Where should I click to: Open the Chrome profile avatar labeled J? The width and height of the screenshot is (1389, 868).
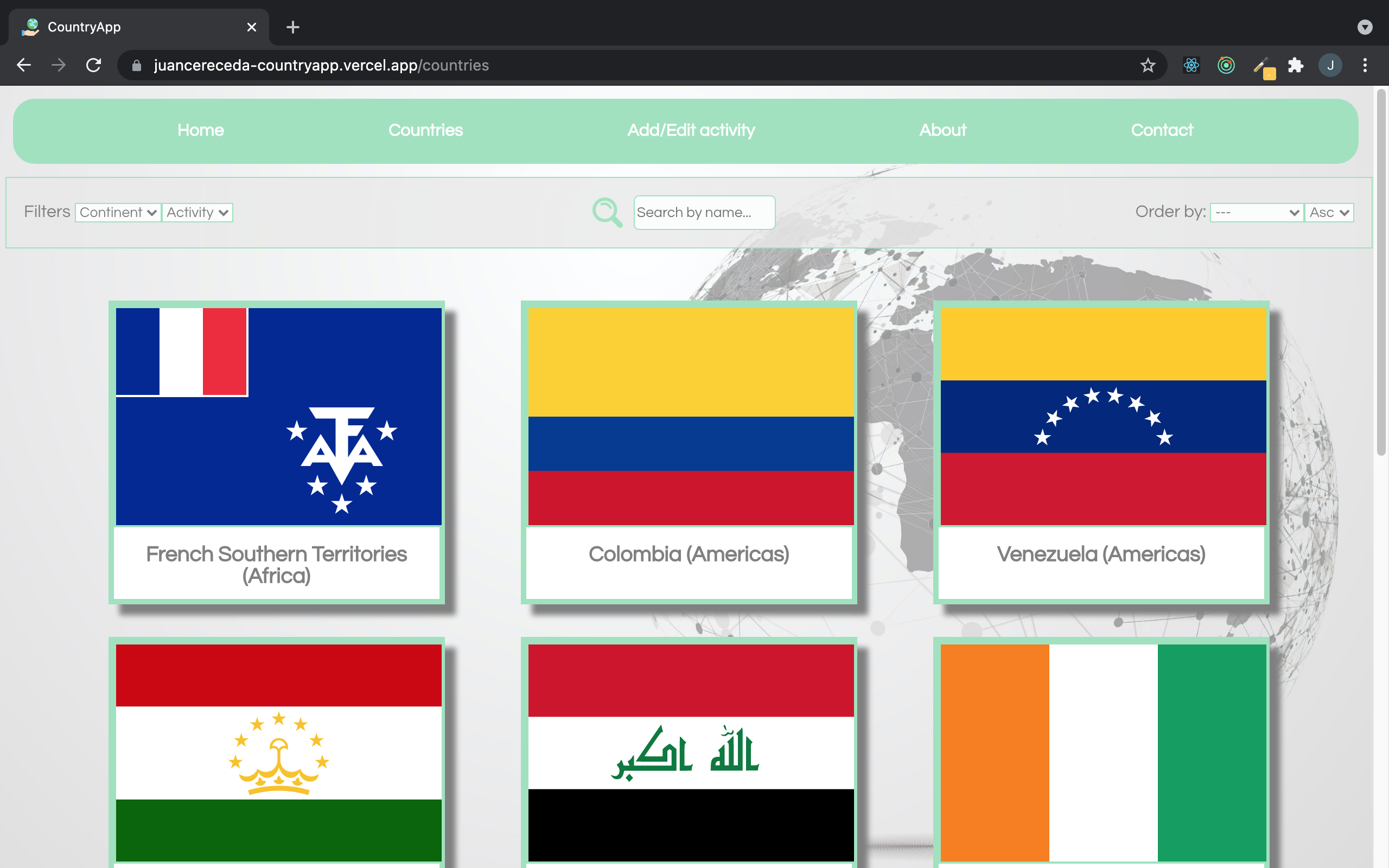point(1331,65)
